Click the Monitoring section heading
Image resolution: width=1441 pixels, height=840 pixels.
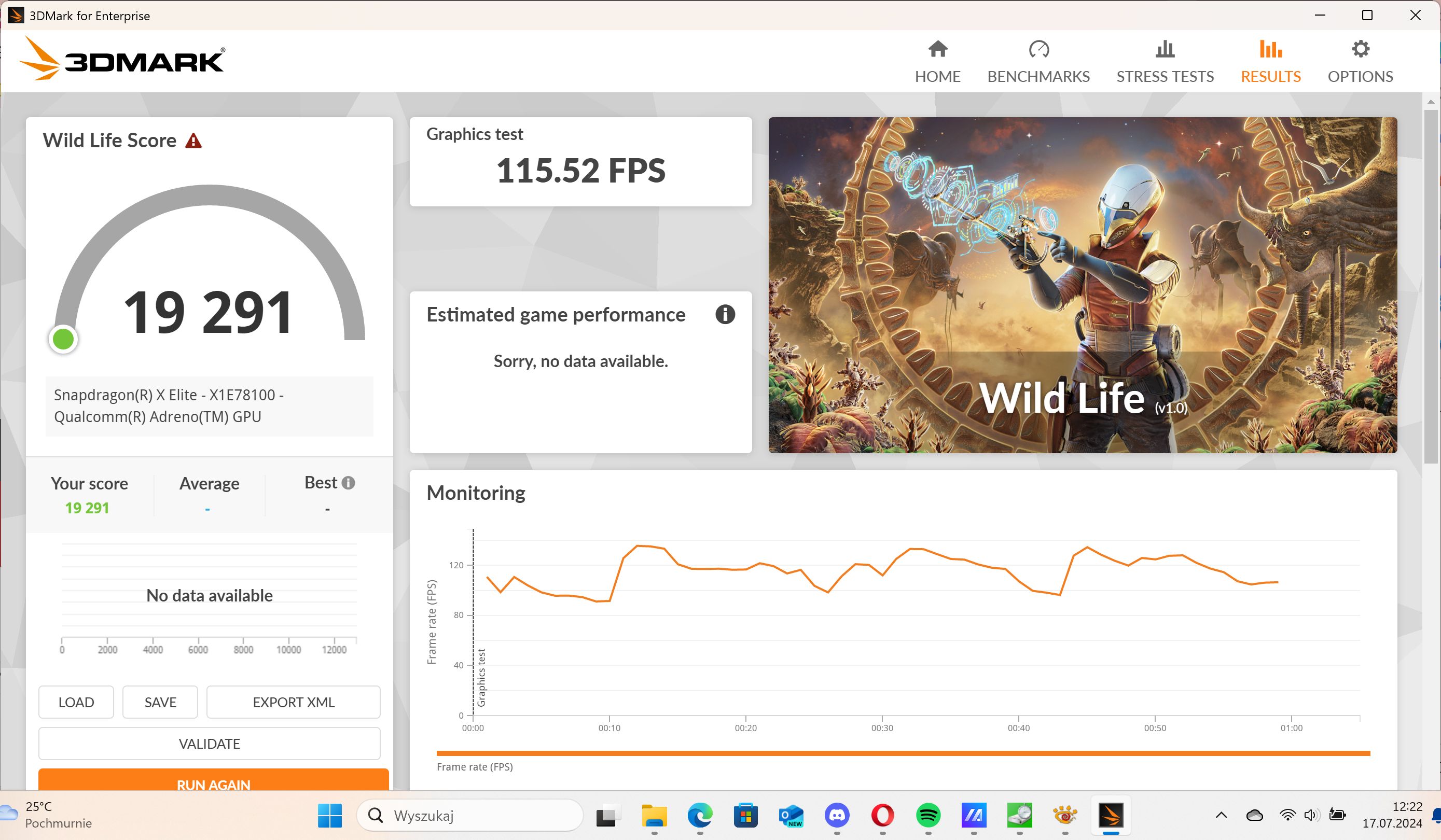coord(476,493)
